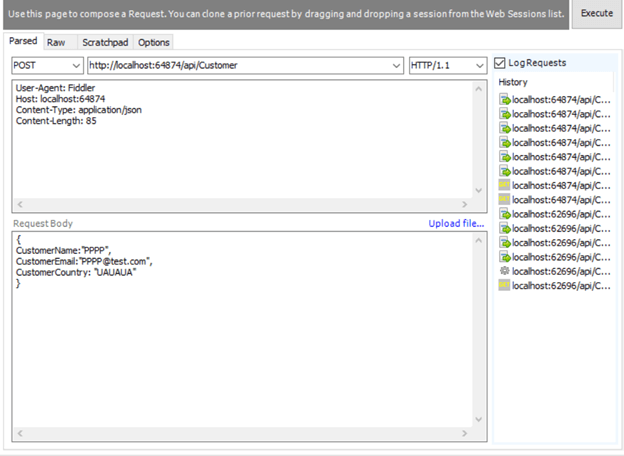The width and height of the screenshot is (624, 456).
Task: Click the last GET icon for localhost:62696
Action: click(x=504, y=285)
